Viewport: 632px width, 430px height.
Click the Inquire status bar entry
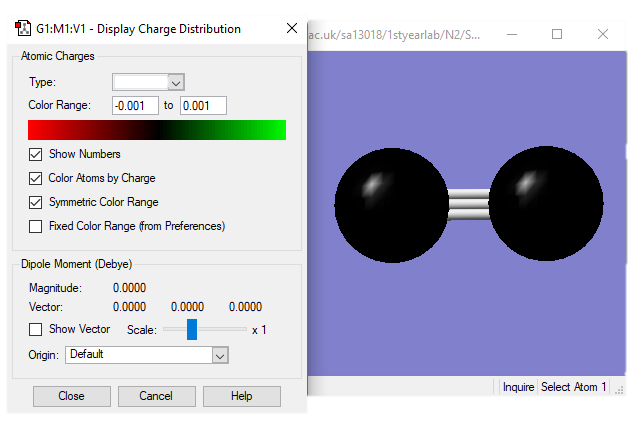click(518, 387)
